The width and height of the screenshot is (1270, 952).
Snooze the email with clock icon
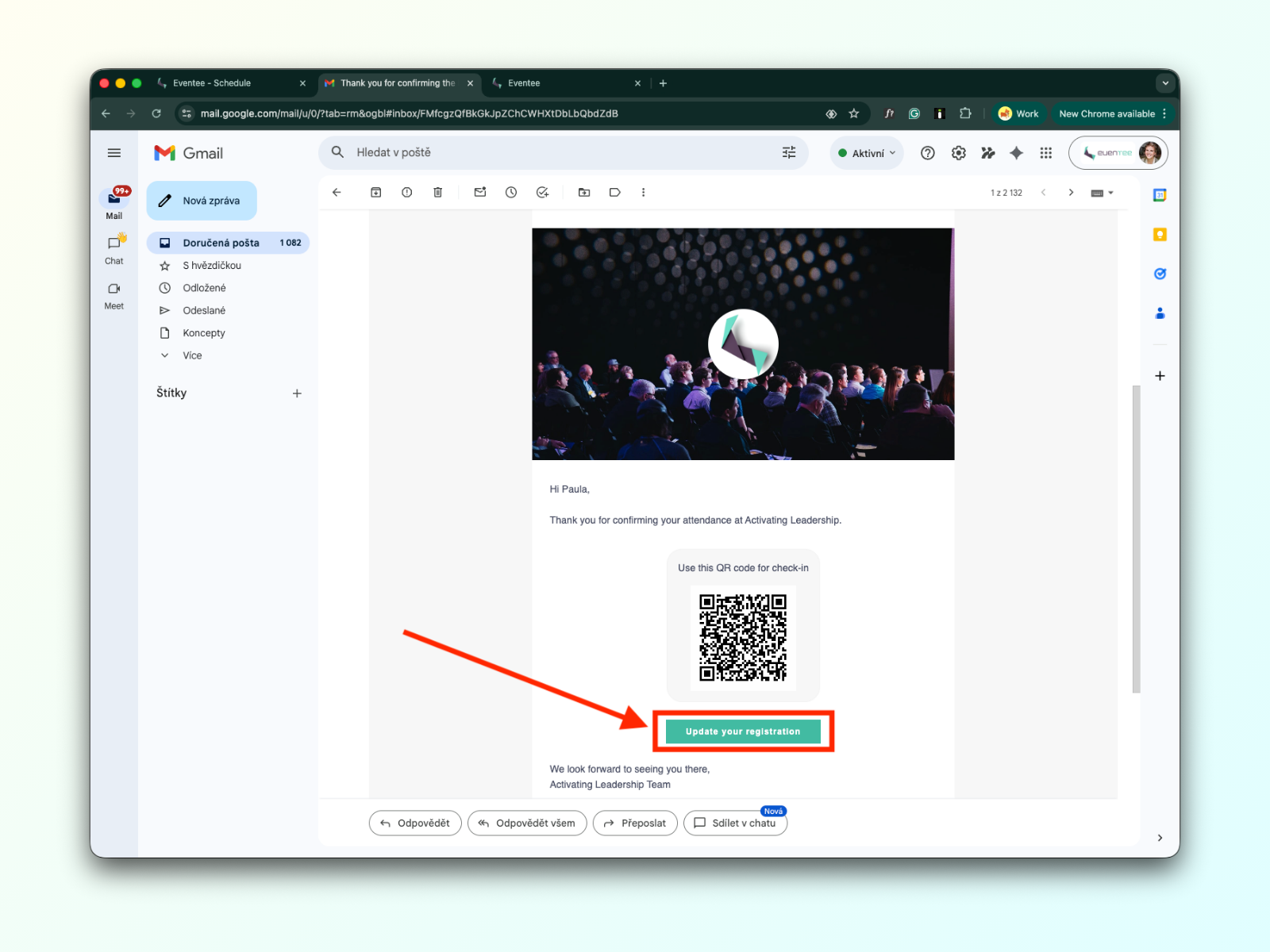pos(511,192)
